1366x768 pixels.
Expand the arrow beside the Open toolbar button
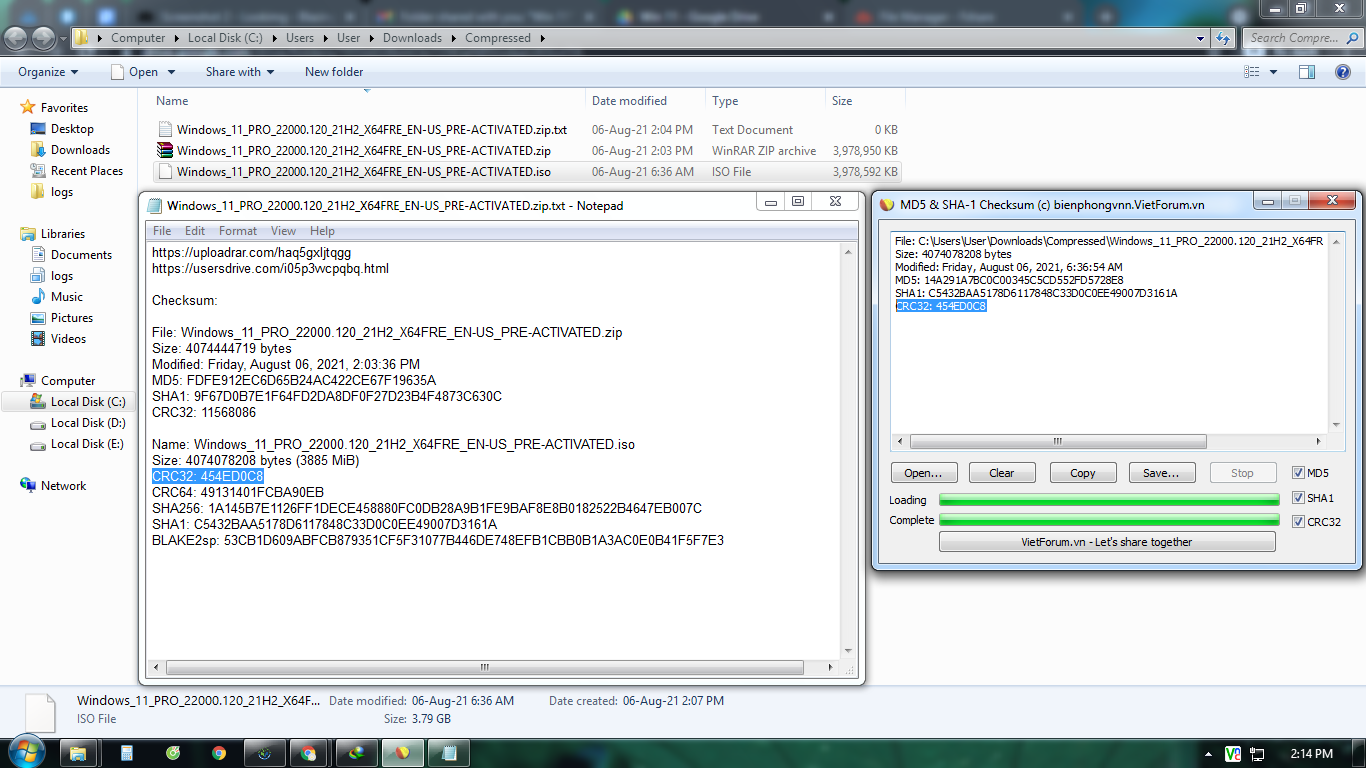tap(171, 72)
